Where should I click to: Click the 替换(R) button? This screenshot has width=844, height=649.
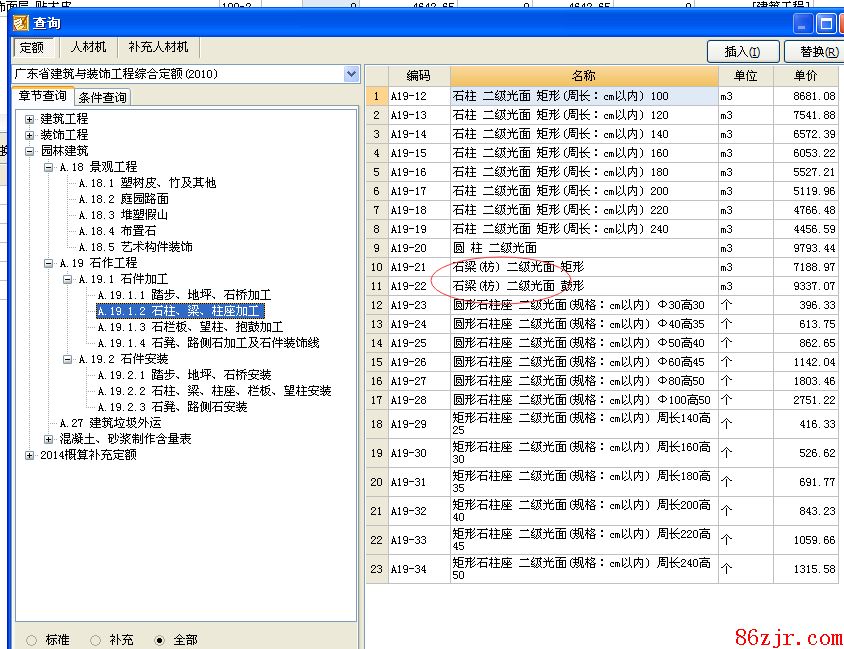pyautogui.click(x=815, y=52)
